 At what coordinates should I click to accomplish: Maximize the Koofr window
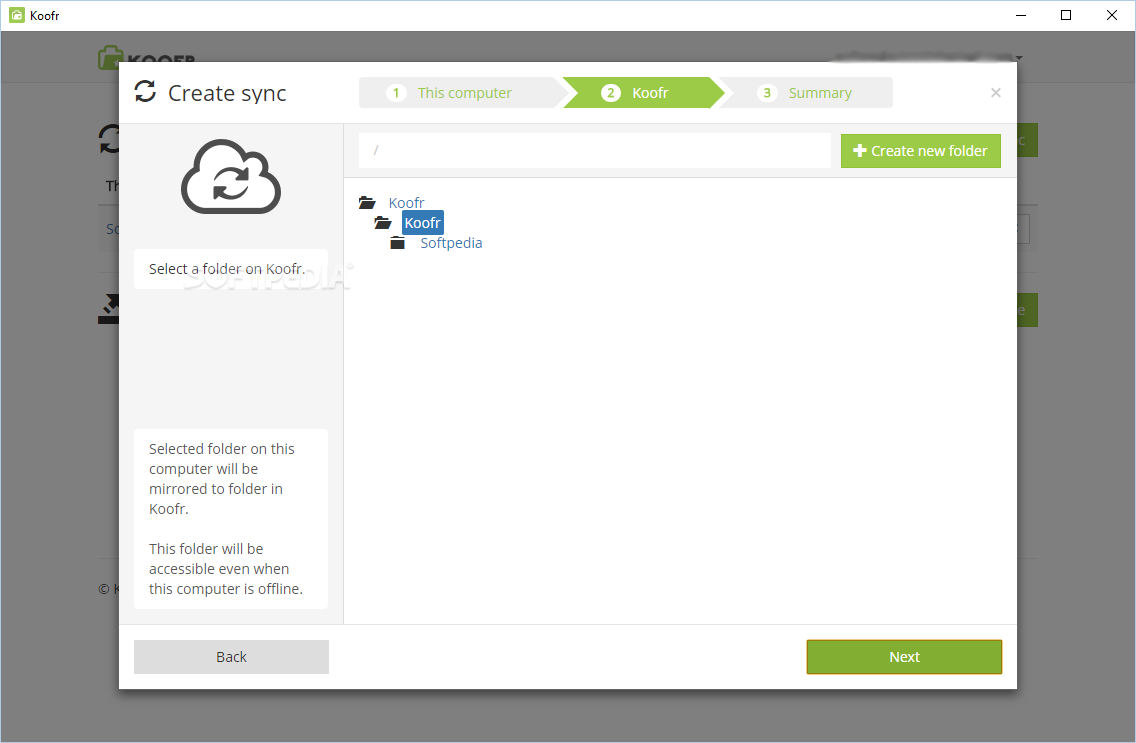tap(1066, 15)
